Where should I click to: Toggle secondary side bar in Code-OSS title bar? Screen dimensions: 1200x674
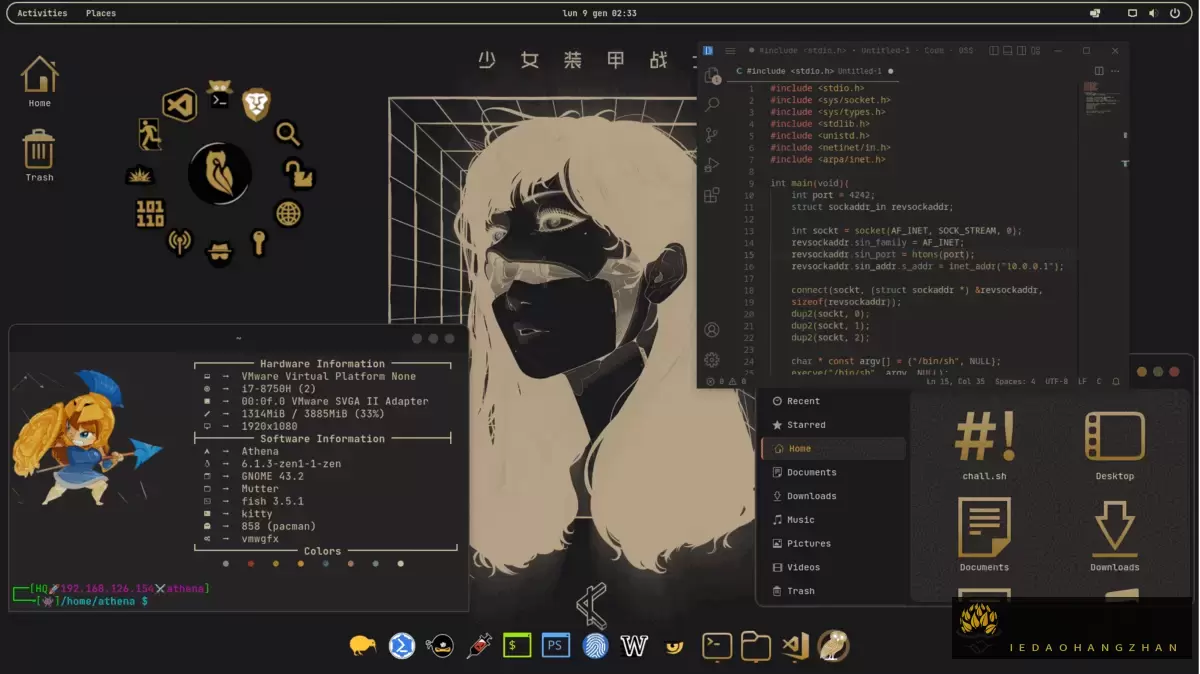1022,51
